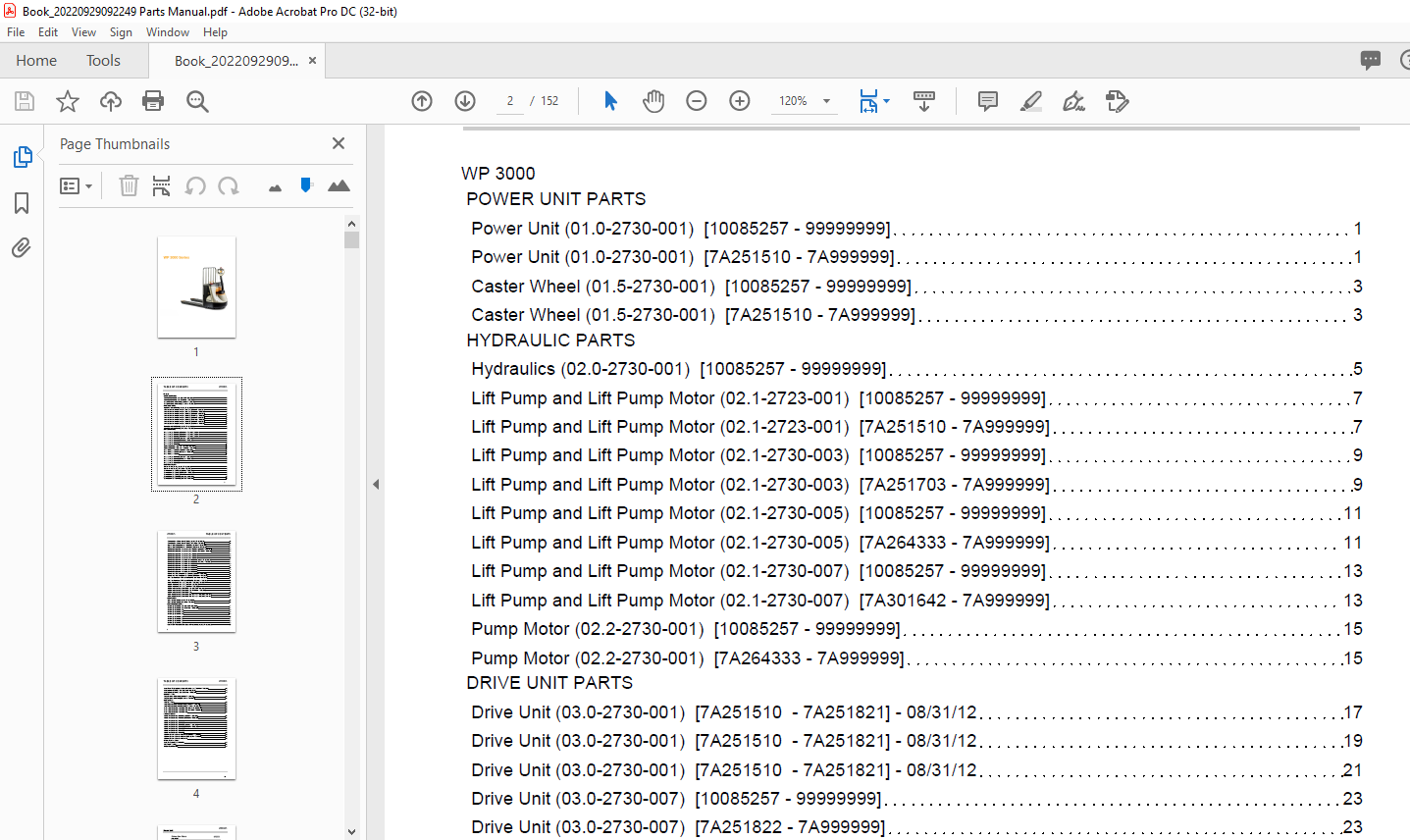This screenshot has width=1410, height=840.
Task: Open the View menu
Action: [83, 32]
